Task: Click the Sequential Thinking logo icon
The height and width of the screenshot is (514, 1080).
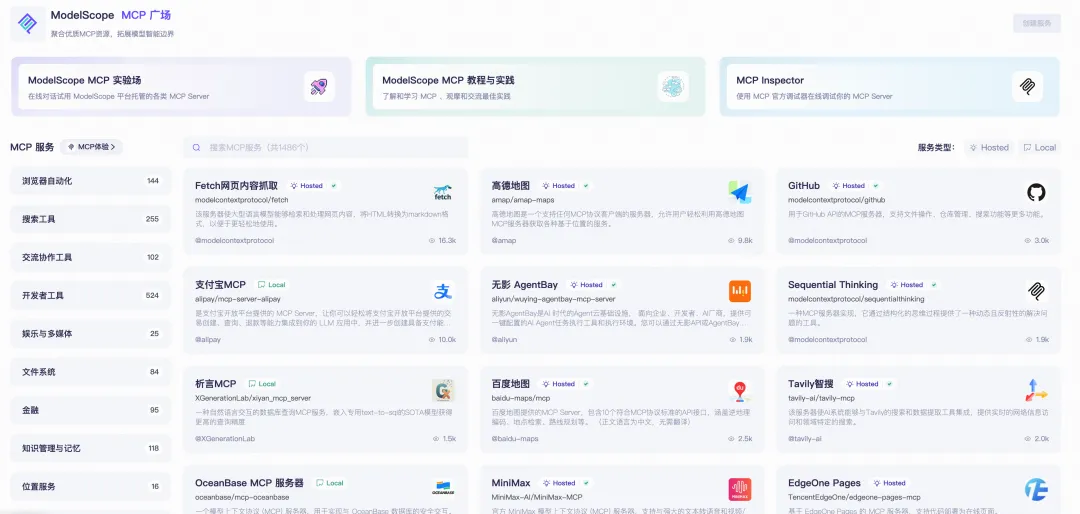Action: click(1036, 291)
